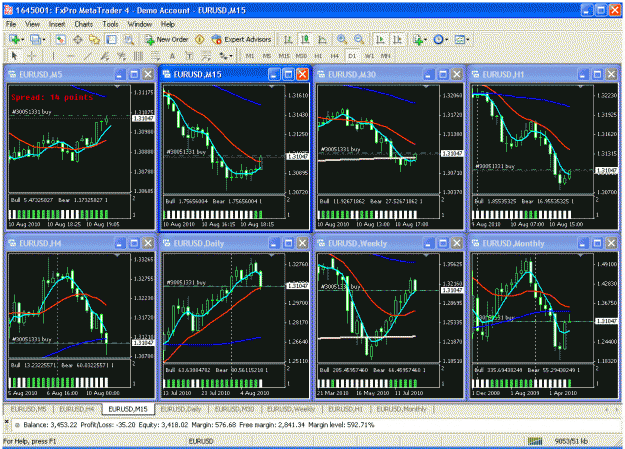This screenshot has width=625, height=449.
Task: Toggle the Terminal panel icon
Action: pyautogui.click(x=111, y=39)
